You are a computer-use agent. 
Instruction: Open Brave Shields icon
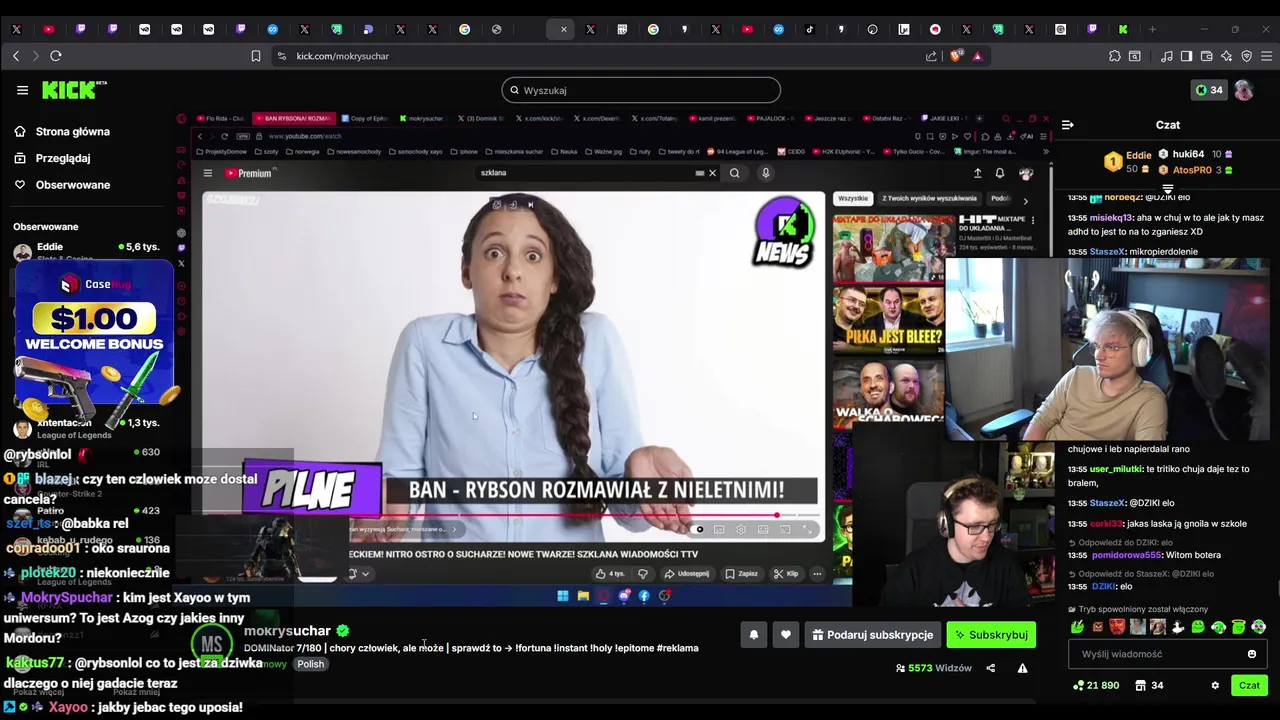coord(957,56)
